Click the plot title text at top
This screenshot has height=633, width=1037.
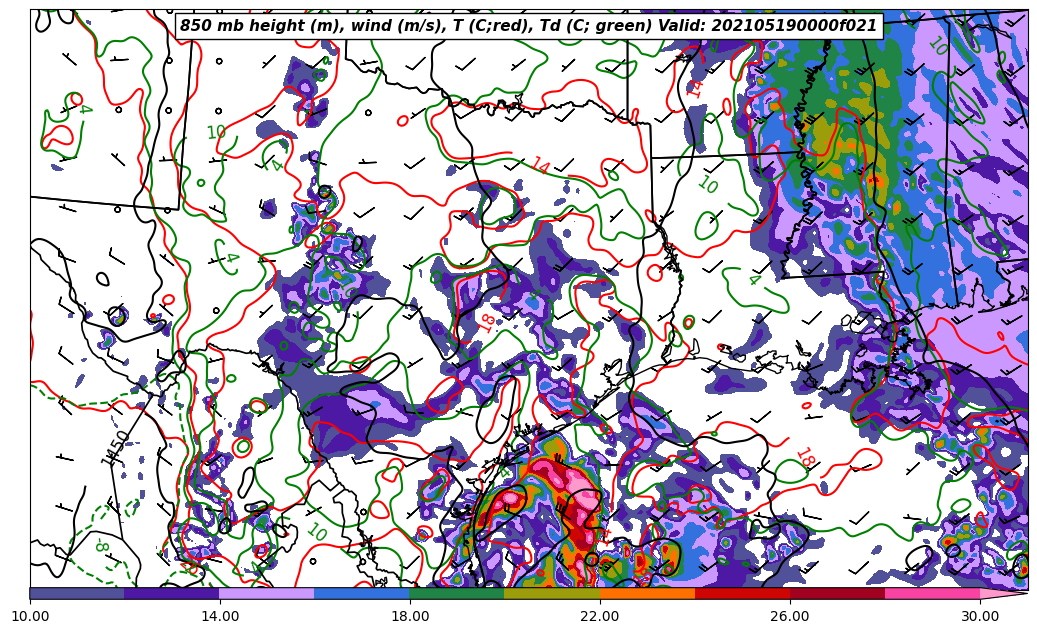tap(528, 26)
